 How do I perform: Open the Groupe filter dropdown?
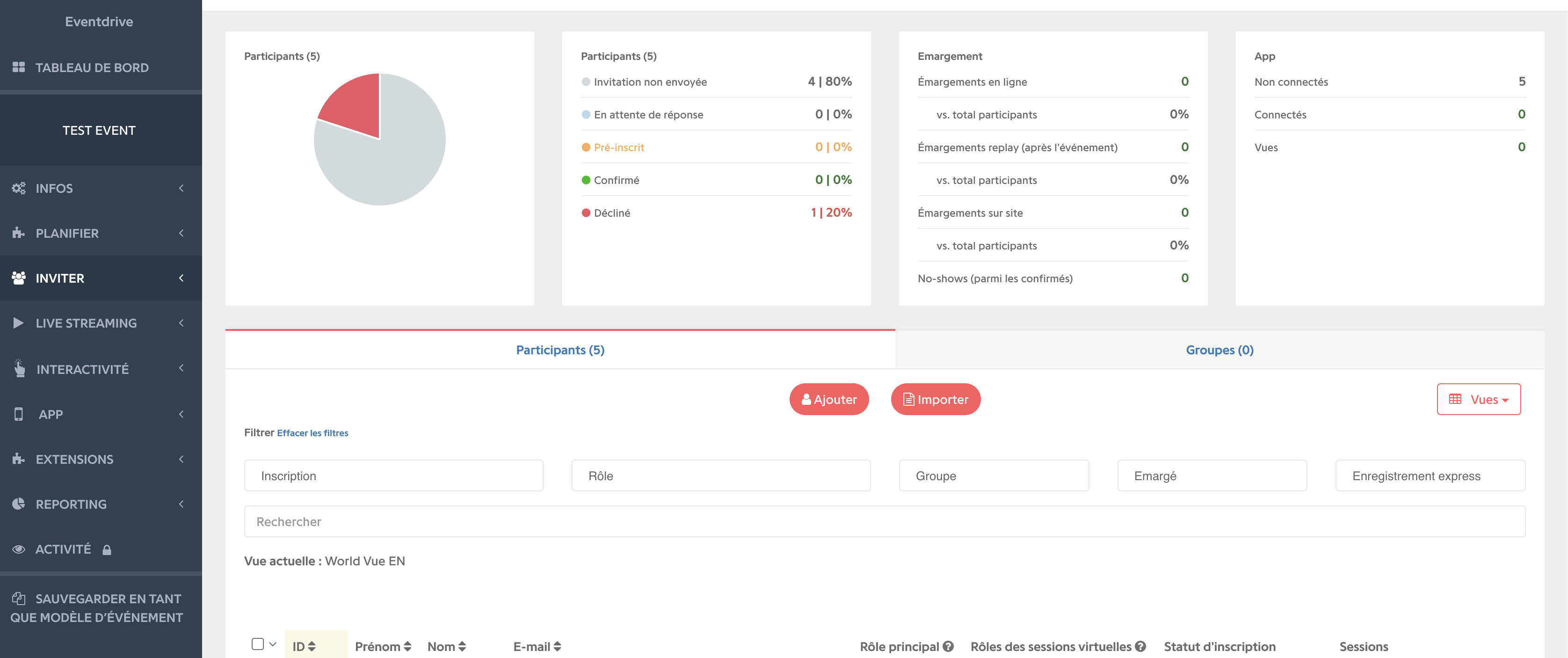[x=994, y=475]
